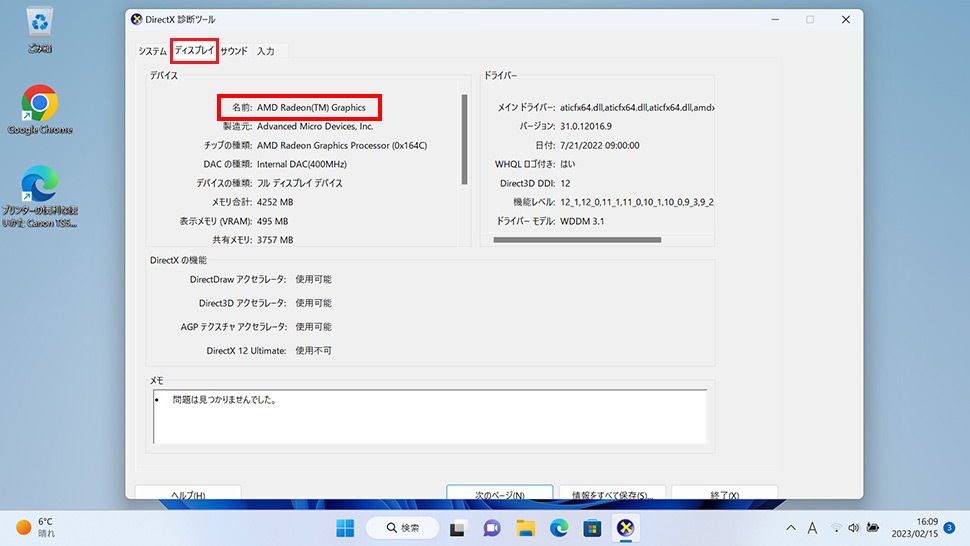Click 情報をすべて保存 button
The height and width of the screenshot is (546, 970).
tap(612, 493)
